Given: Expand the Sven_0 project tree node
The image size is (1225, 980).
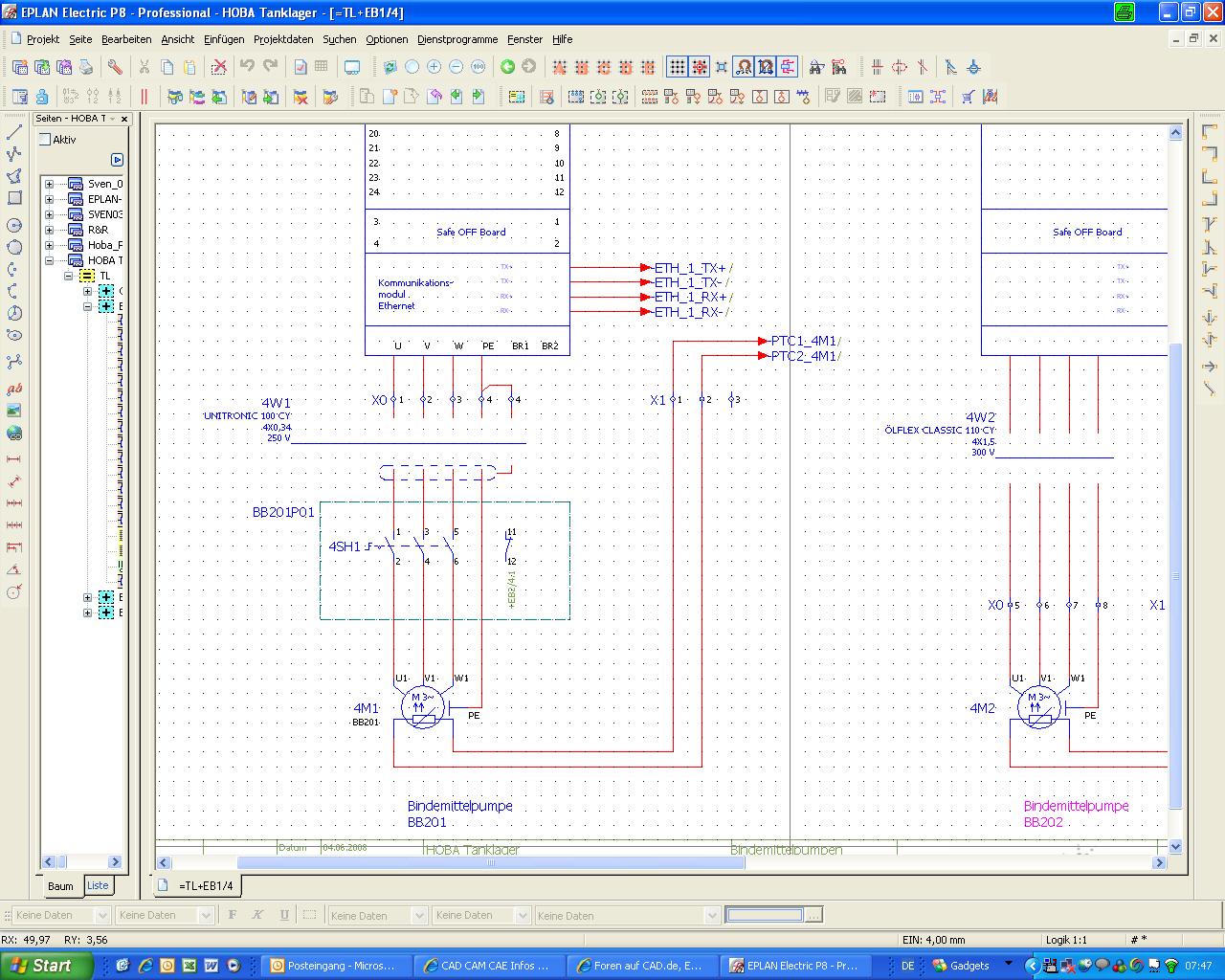Looking at the screenshot, I should [x=49, y=184].
